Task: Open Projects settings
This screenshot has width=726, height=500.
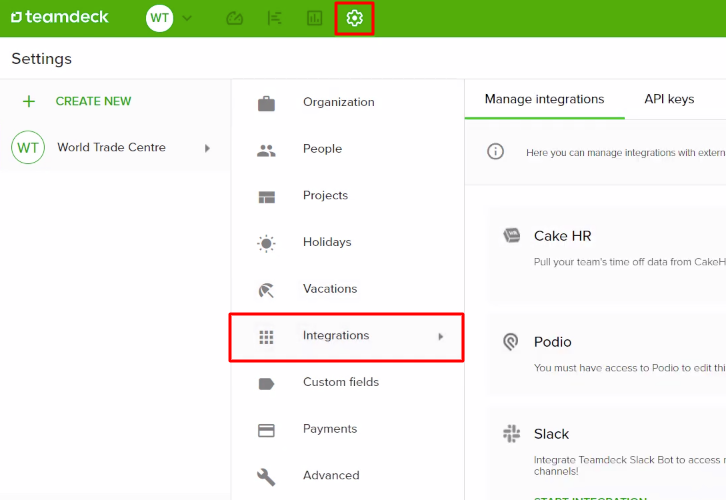Action: pos(325,195)
